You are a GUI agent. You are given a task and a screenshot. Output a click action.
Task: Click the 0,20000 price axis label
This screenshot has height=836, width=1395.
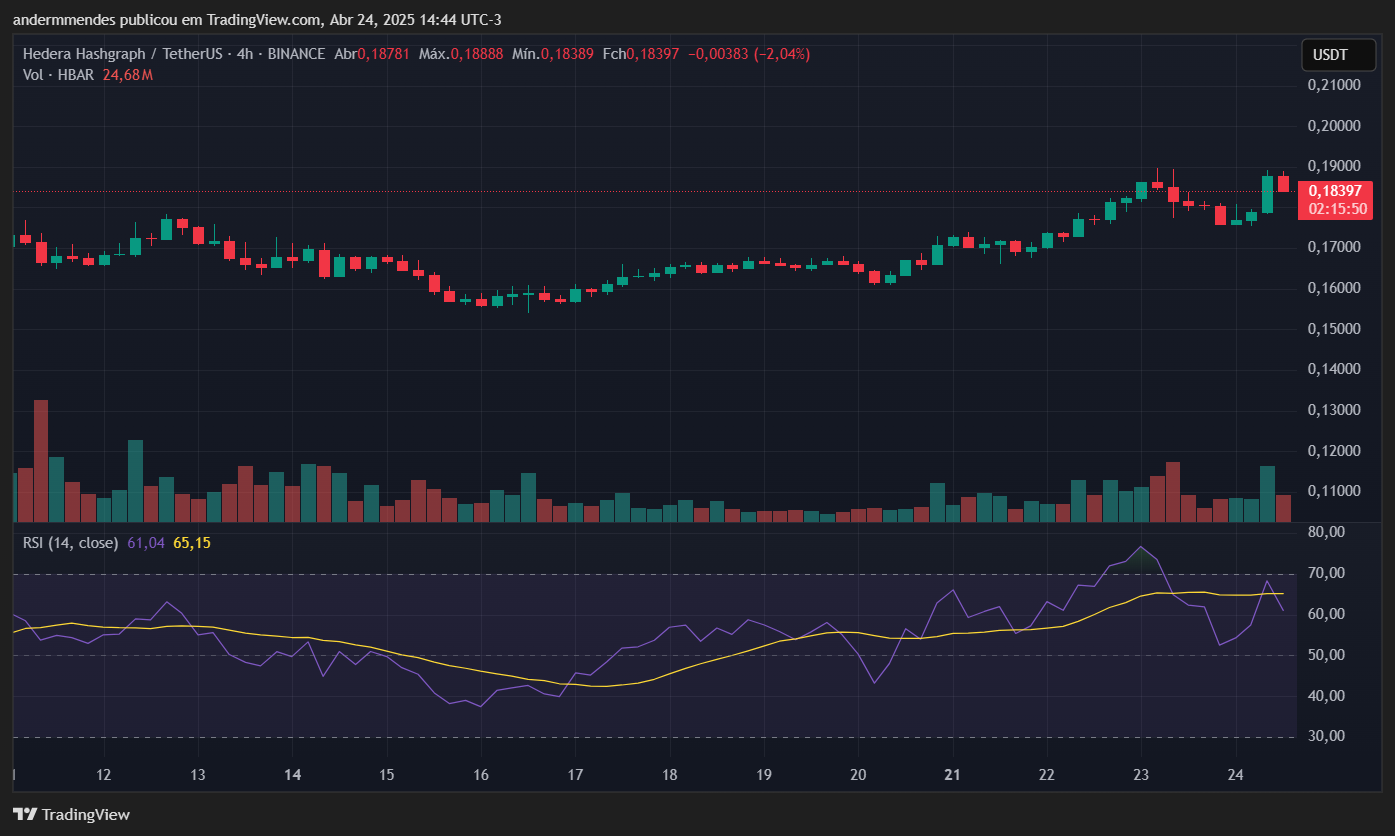[x=1334, y=126]
